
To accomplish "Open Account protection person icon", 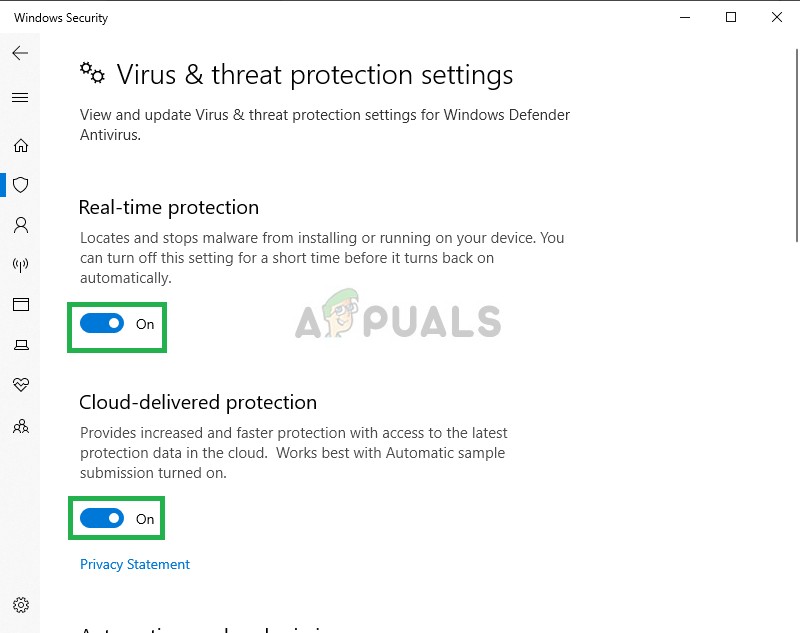I will tap(20, 225).
